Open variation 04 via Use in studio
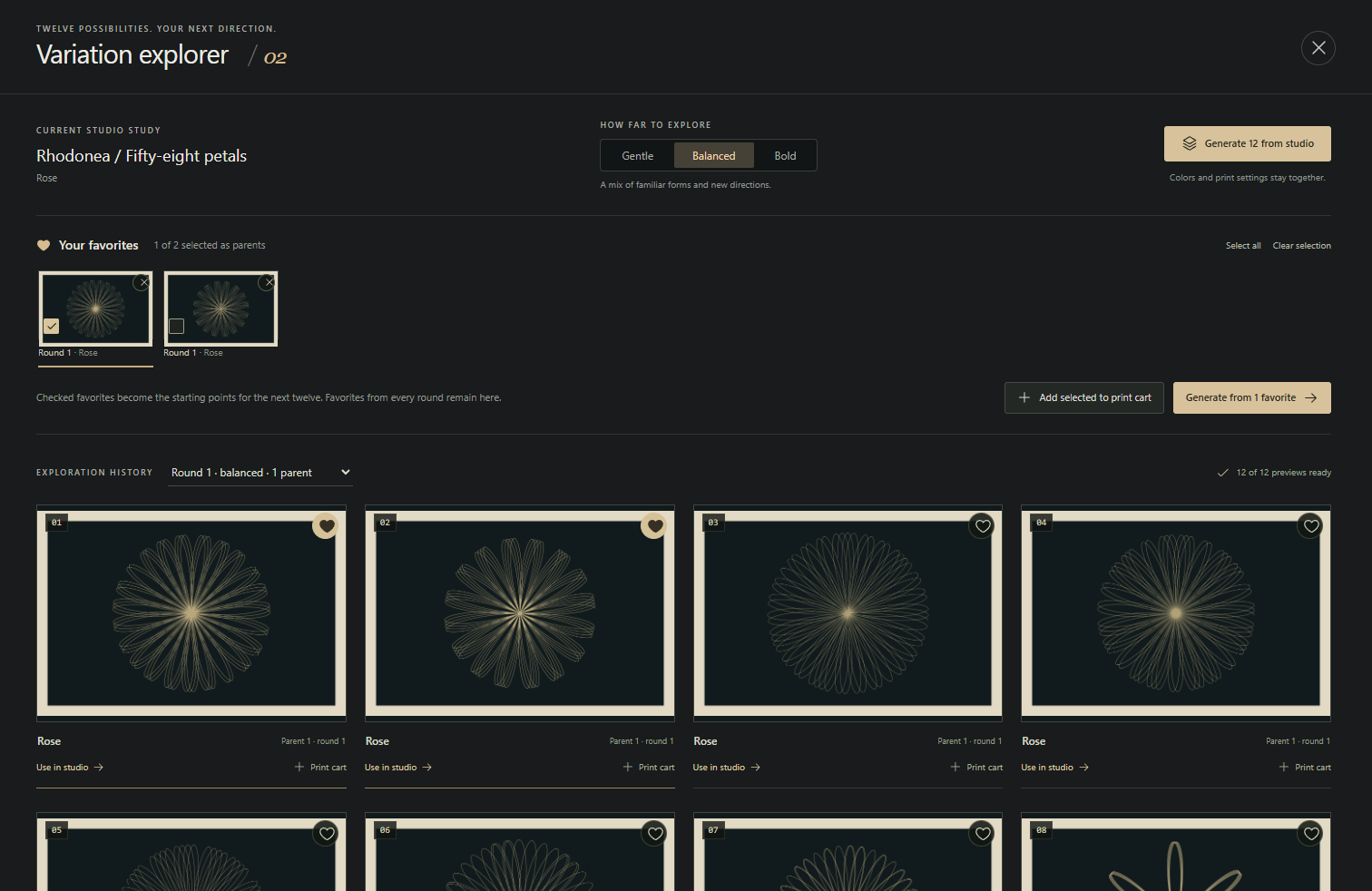 1055,768
